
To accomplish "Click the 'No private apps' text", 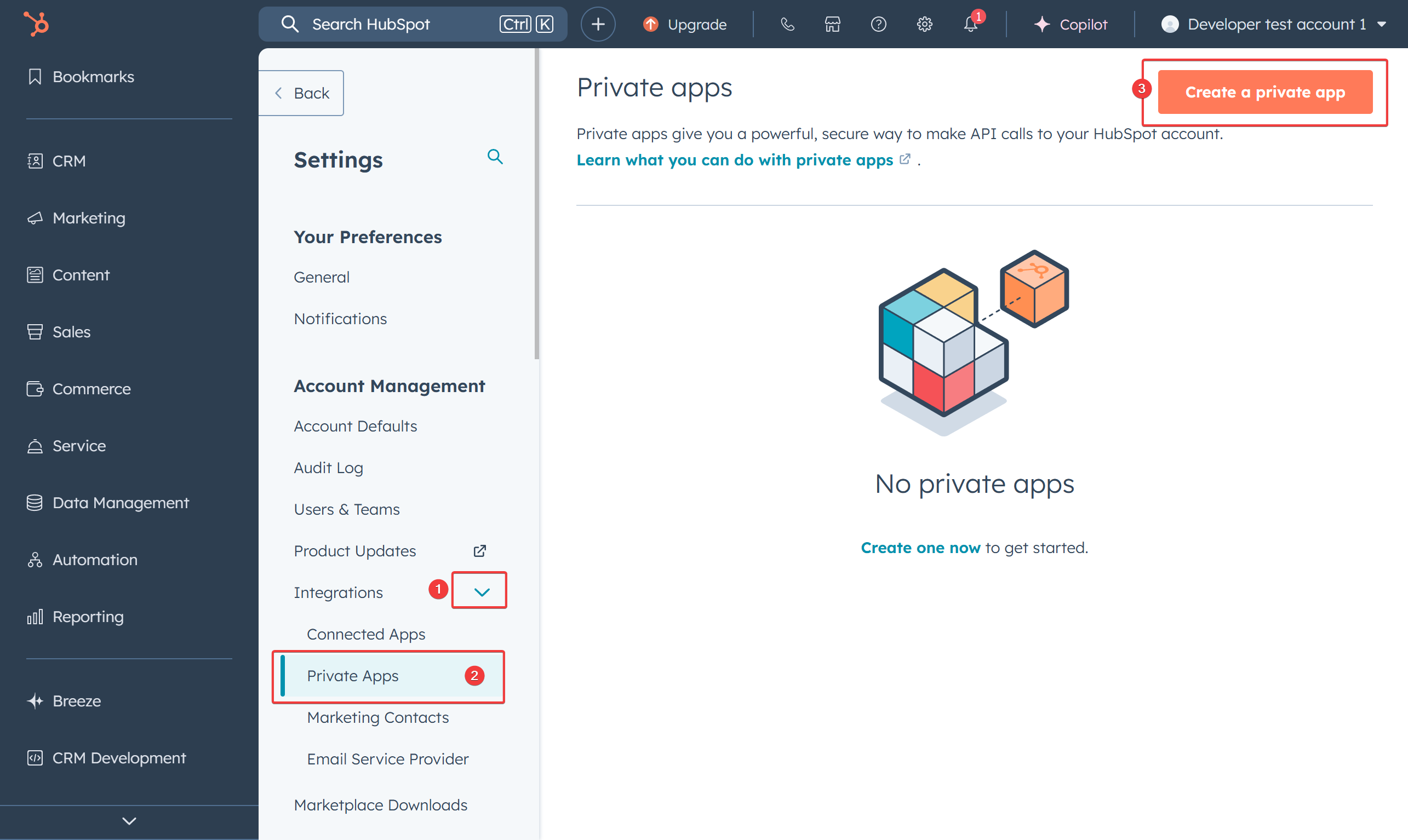I will tap(974, 484).
